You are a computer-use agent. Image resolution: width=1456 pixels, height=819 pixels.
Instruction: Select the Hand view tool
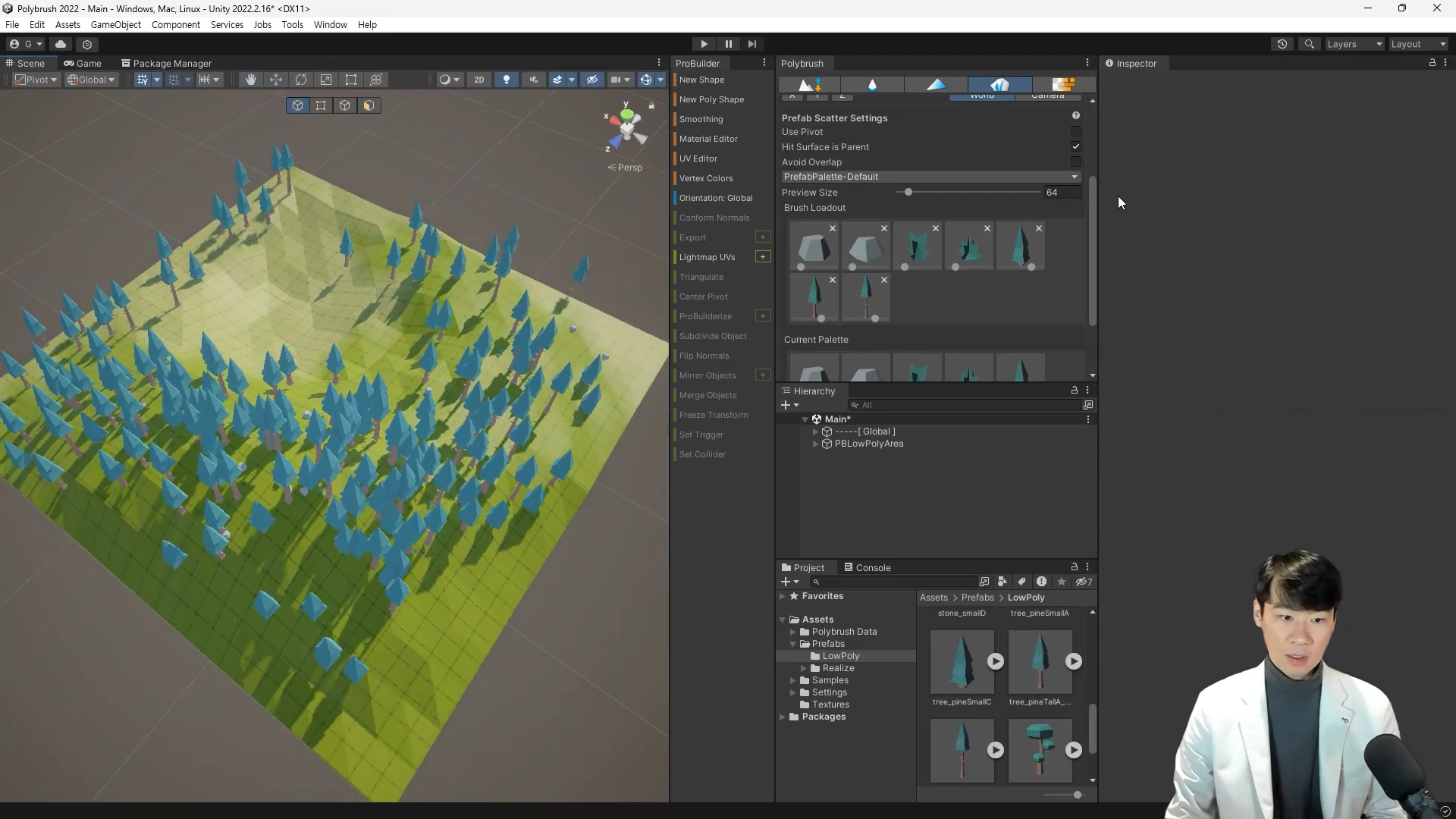pos(250,80)
